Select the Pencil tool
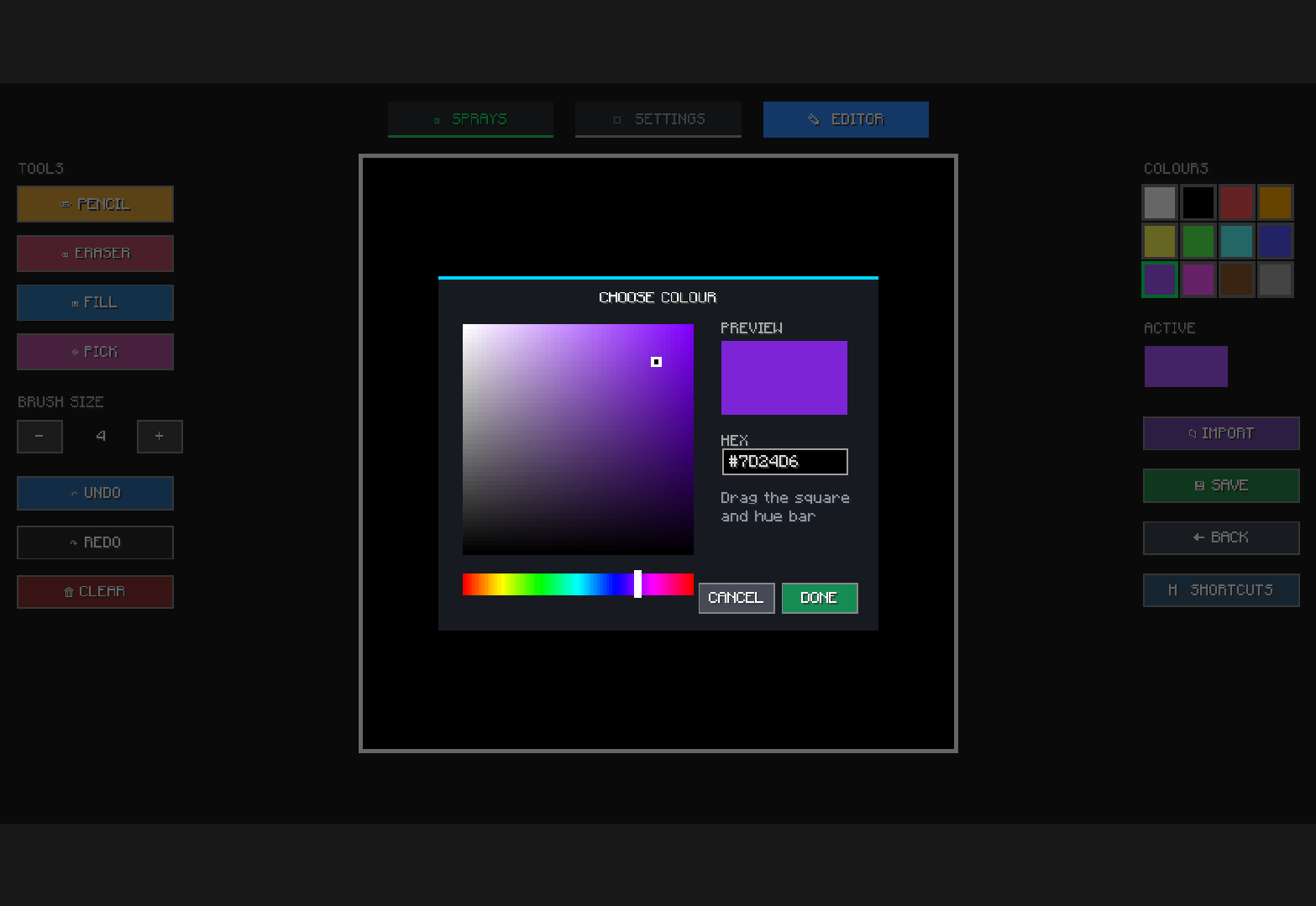 click(x=95, y=204)
